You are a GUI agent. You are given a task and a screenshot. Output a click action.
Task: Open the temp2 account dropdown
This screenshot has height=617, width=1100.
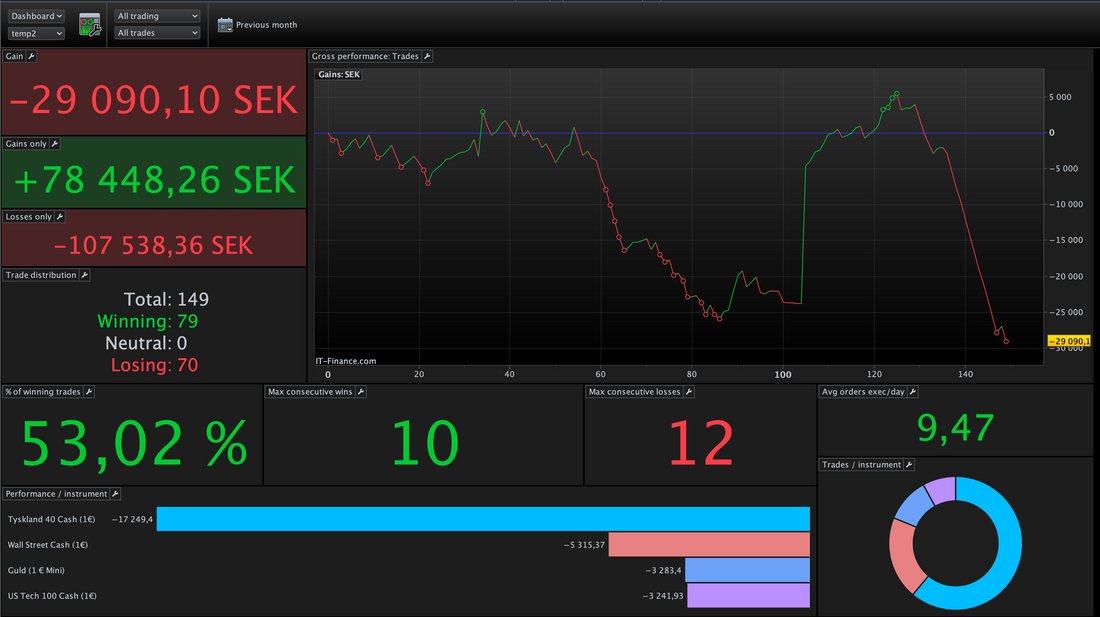[36, 33]
